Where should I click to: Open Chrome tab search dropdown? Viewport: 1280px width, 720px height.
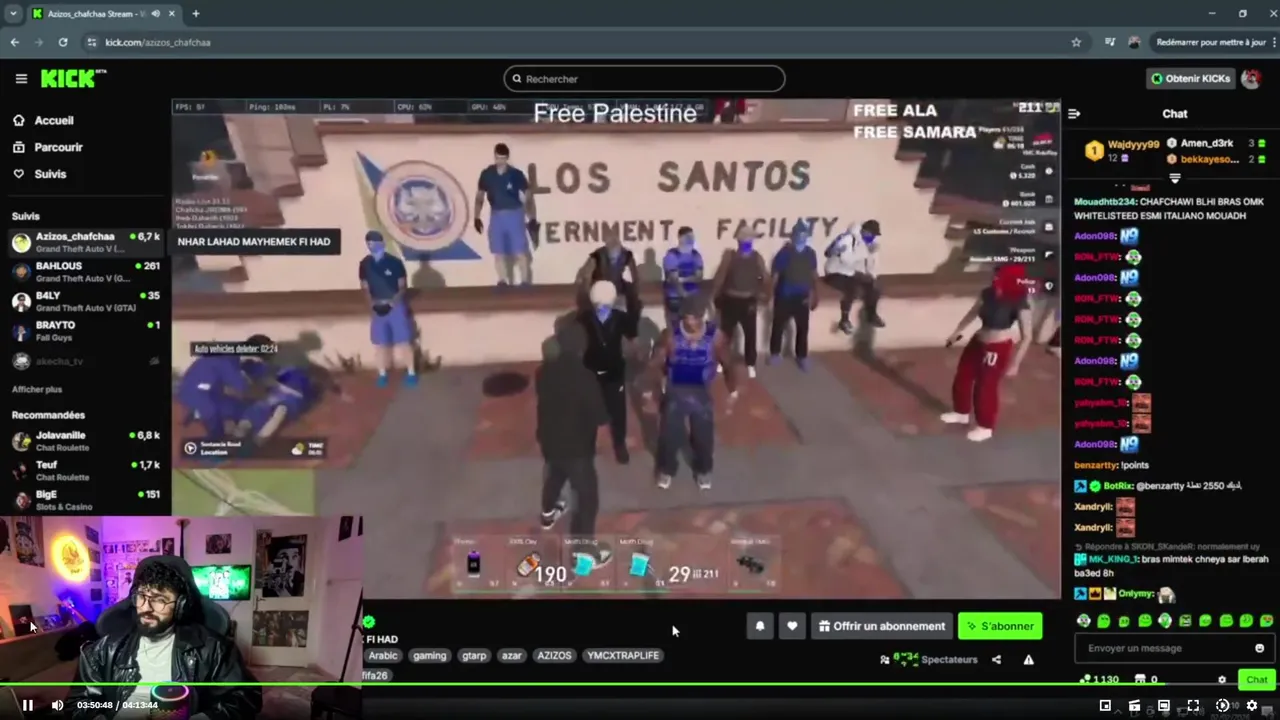point(13,14)
